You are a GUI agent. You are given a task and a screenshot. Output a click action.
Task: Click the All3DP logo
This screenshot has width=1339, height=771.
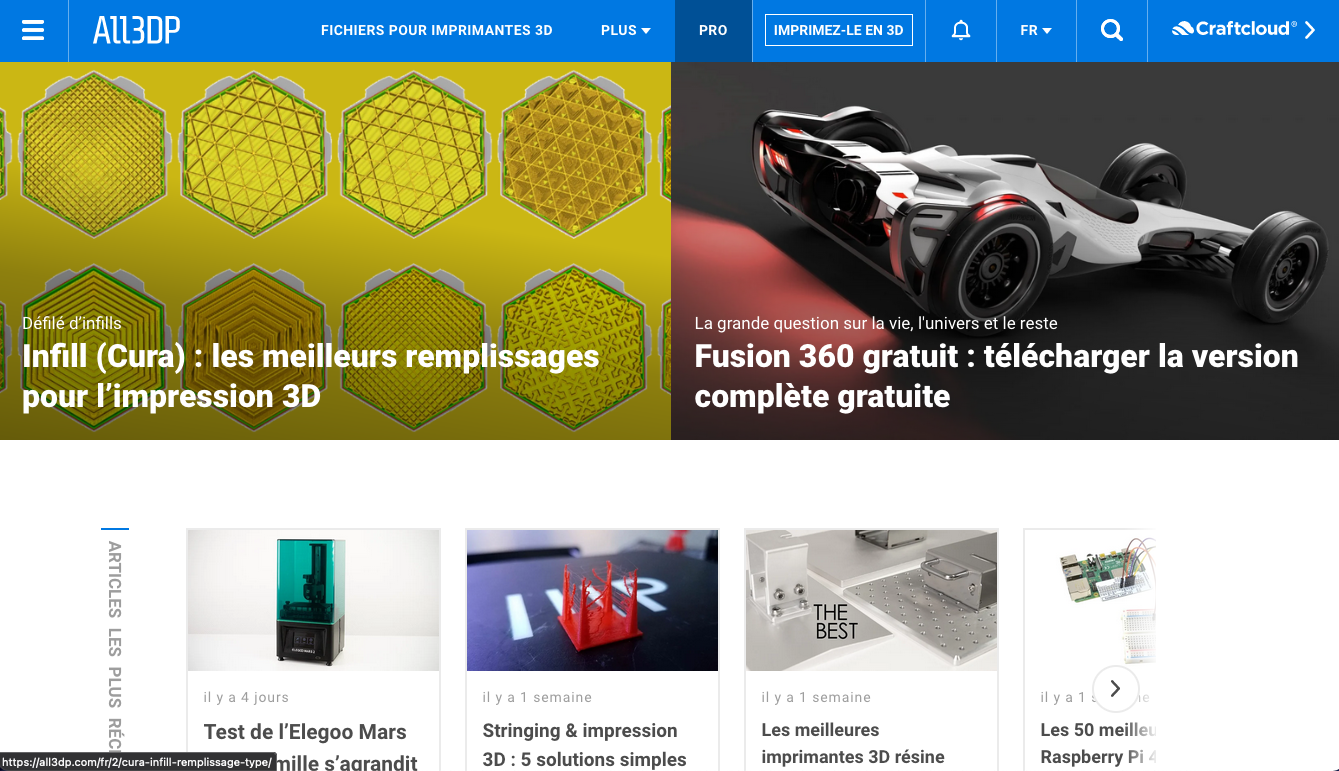point(136,31)
